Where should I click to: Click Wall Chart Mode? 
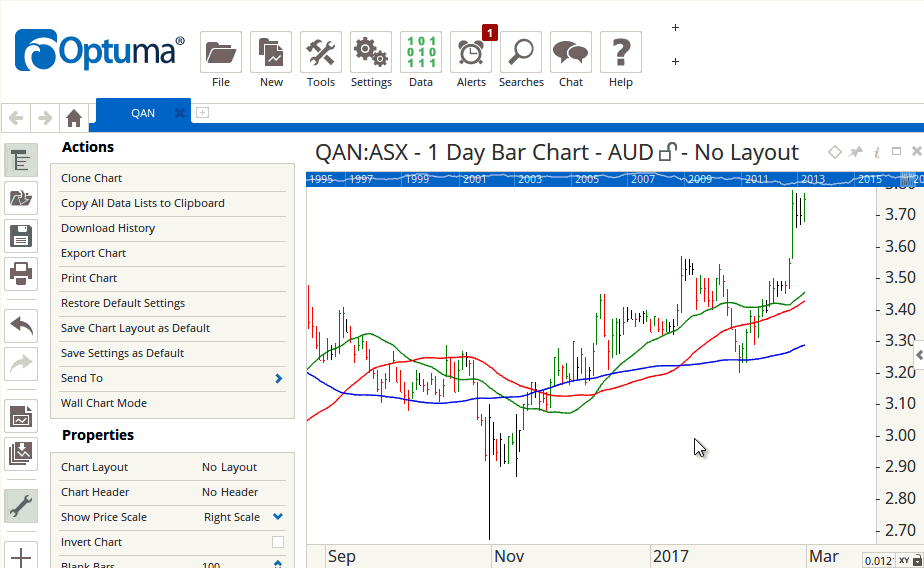pyautogui.click(x=172, y=404)
